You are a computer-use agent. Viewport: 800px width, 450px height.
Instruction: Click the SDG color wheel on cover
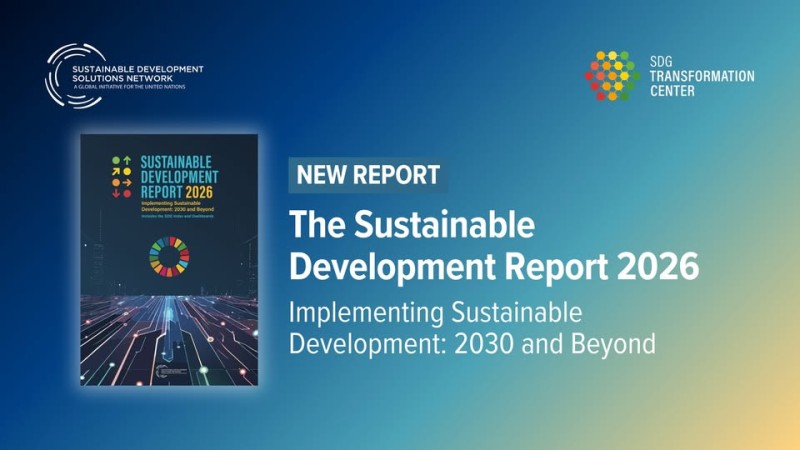[169, 257]
